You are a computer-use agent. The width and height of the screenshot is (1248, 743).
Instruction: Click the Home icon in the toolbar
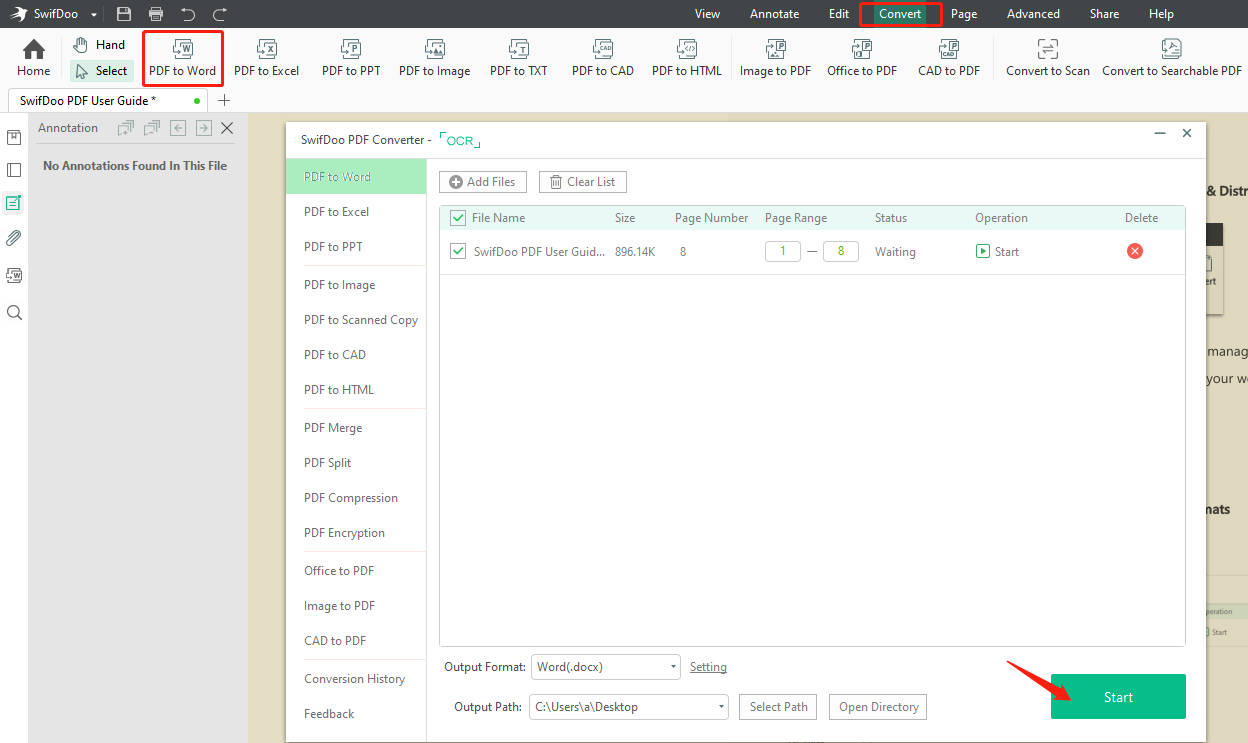[x=33, y=58]
